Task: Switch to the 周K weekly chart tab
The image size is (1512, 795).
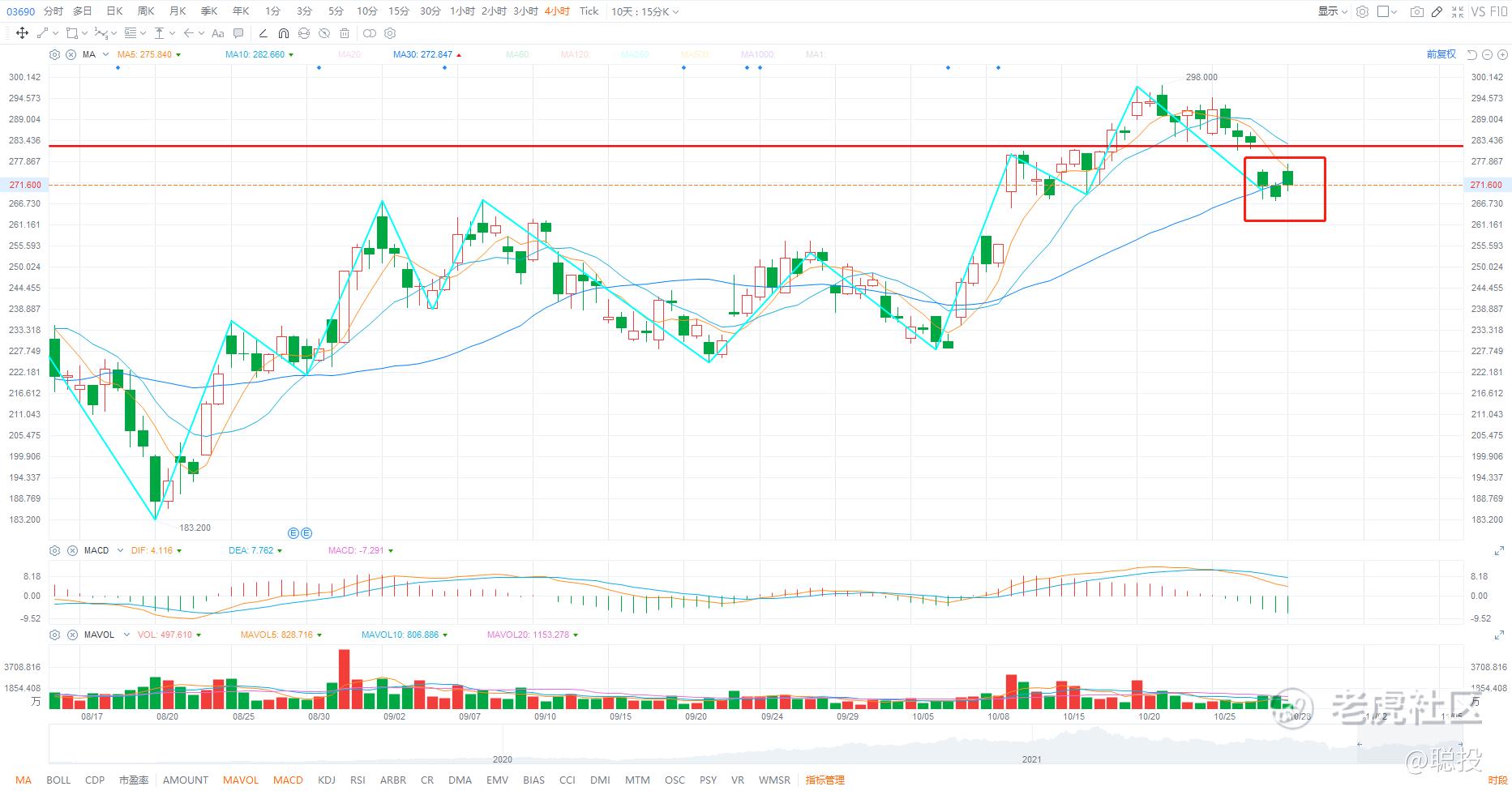Action: point(146,11)
